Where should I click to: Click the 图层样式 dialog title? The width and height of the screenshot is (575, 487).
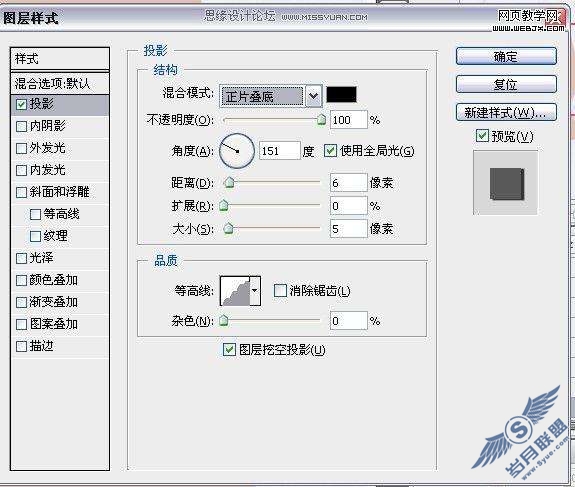point(31,18)
